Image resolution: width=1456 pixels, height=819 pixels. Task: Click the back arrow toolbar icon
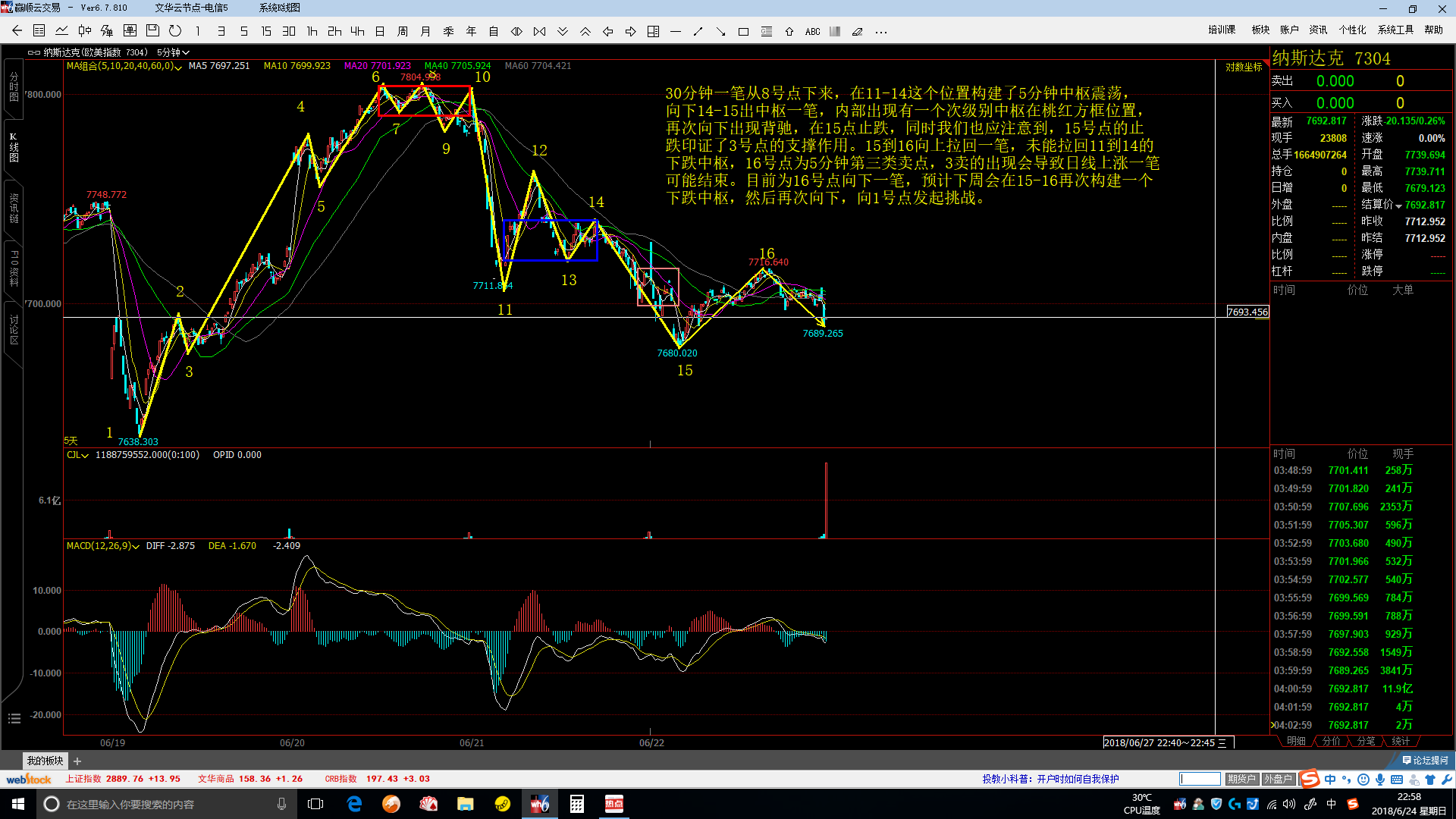[17, 31]
